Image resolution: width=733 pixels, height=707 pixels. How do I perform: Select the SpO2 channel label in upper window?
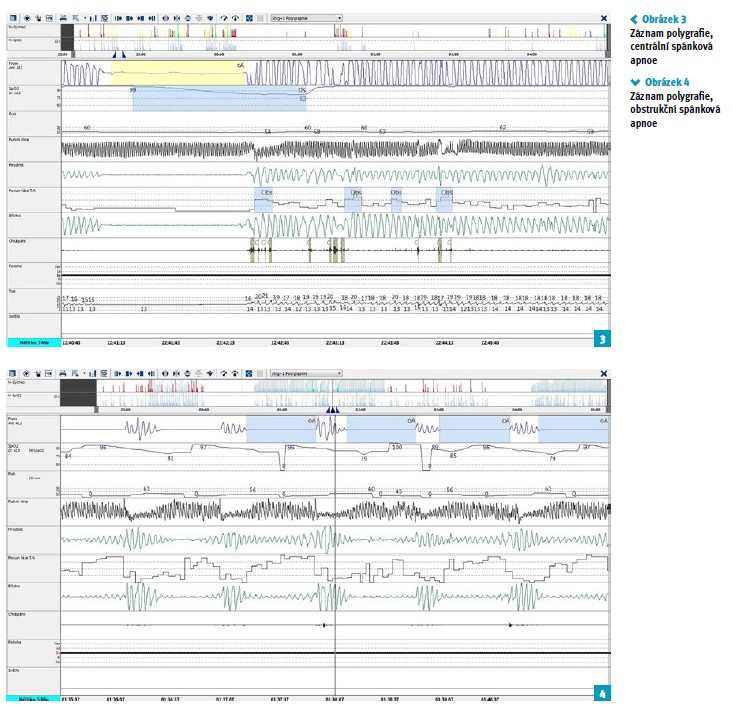coord(16,91)
